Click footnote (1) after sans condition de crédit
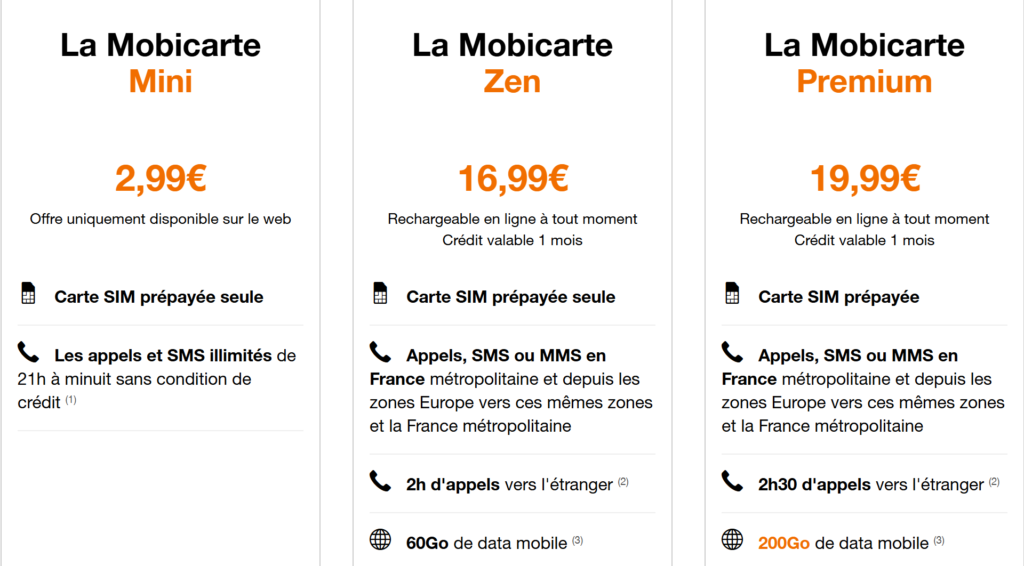 [x=71, y=400]
